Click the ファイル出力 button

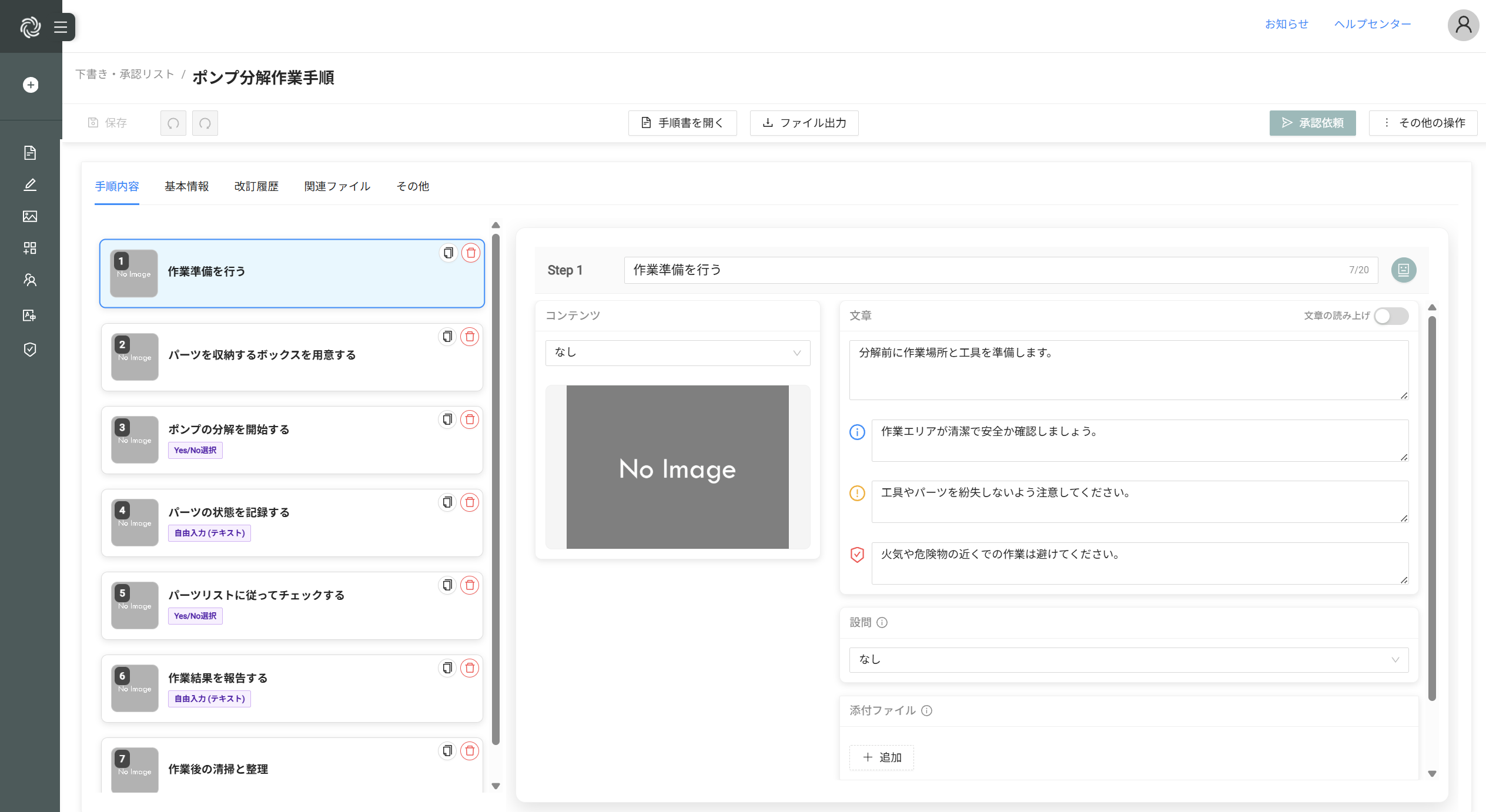[804, 123]
